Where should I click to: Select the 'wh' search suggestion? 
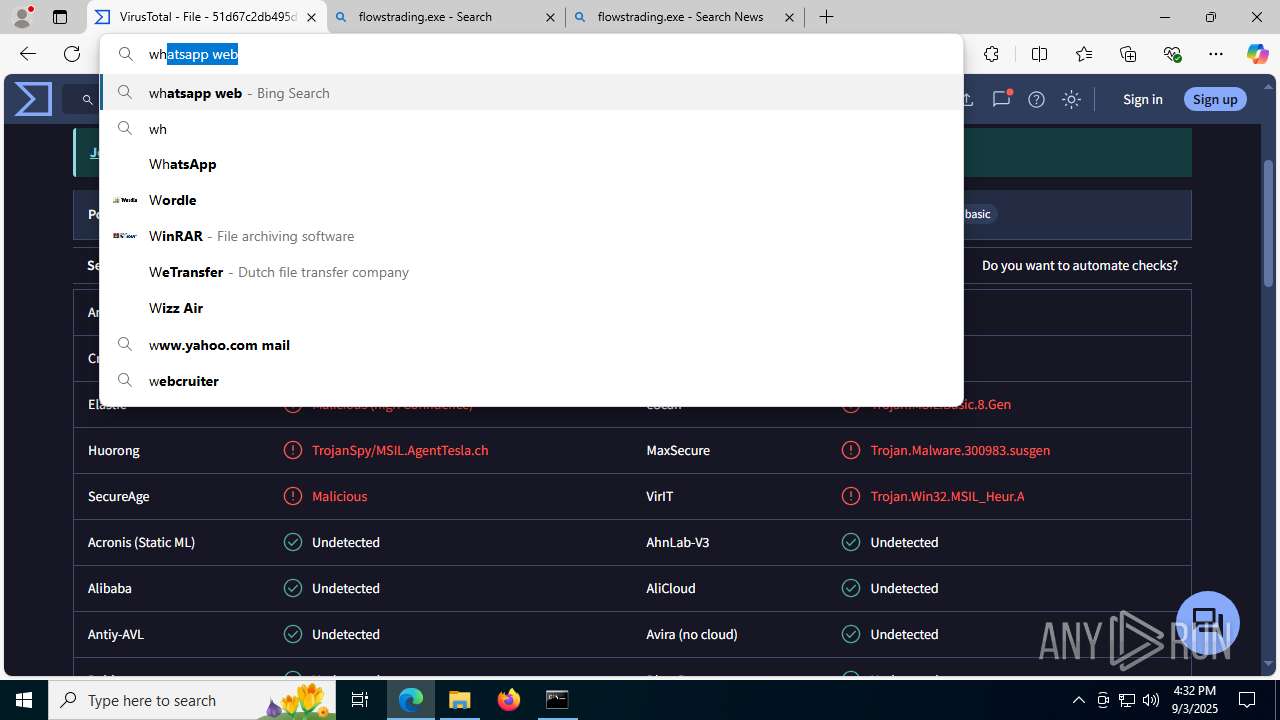(531, 129)
